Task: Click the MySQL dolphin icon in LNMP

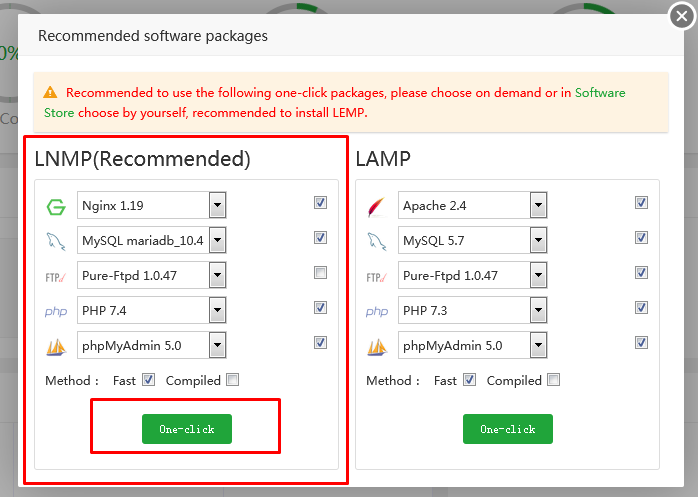Action: point(55,241)
